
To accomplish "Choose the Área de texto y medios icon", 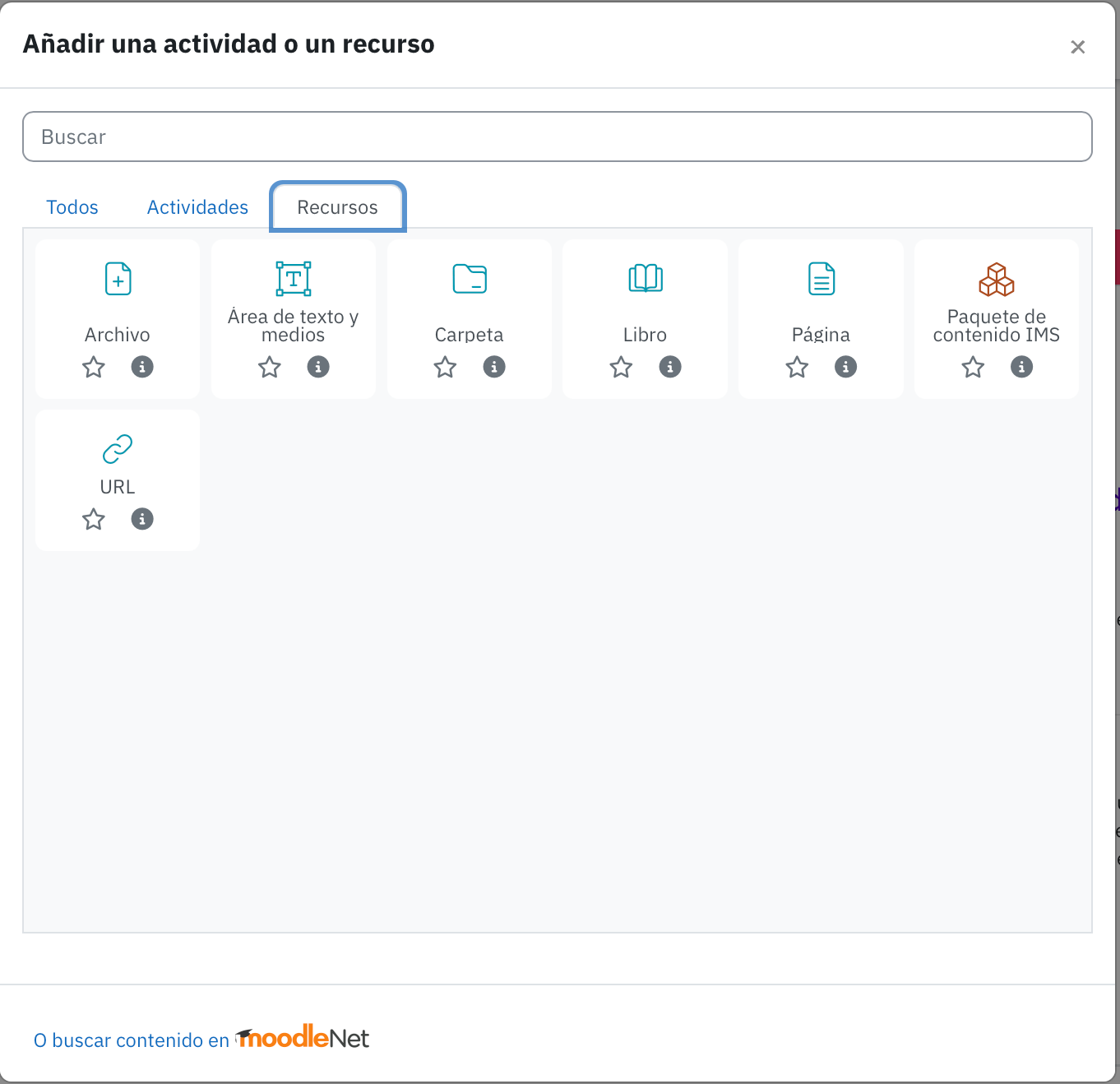I will tap(294, 279).
